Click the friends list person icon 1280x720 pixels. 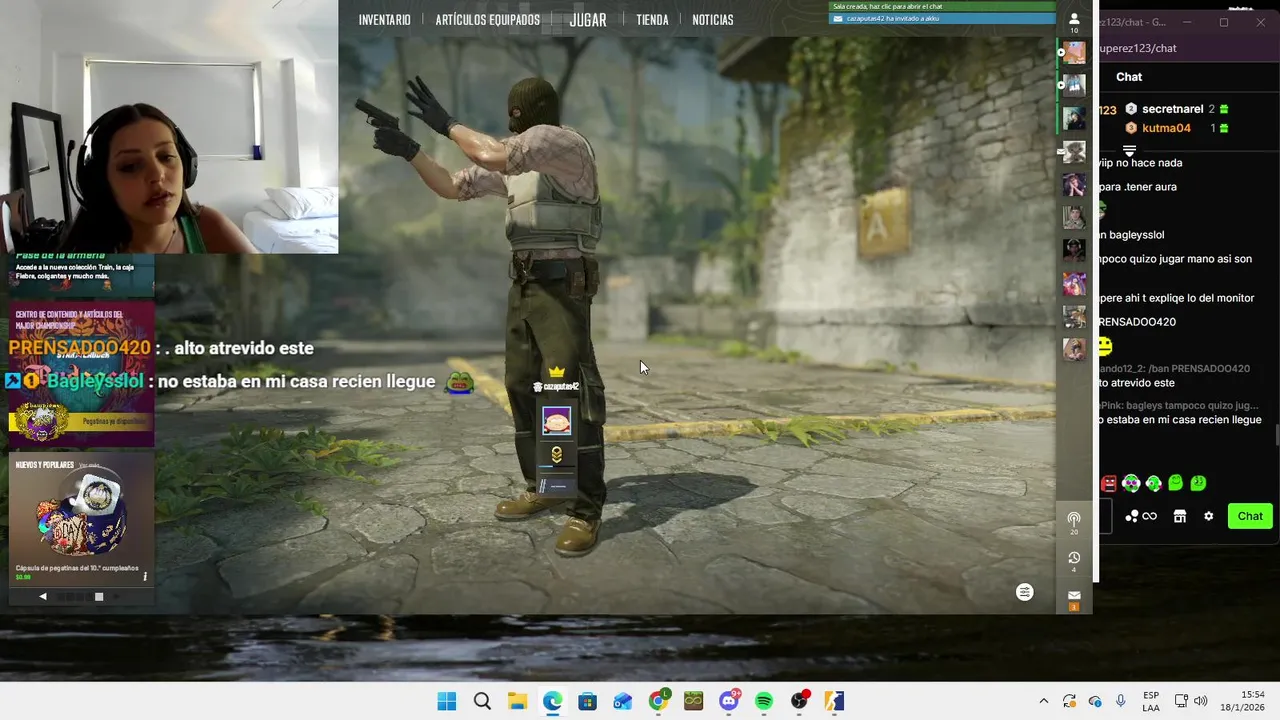click(x=1074, y=19)
